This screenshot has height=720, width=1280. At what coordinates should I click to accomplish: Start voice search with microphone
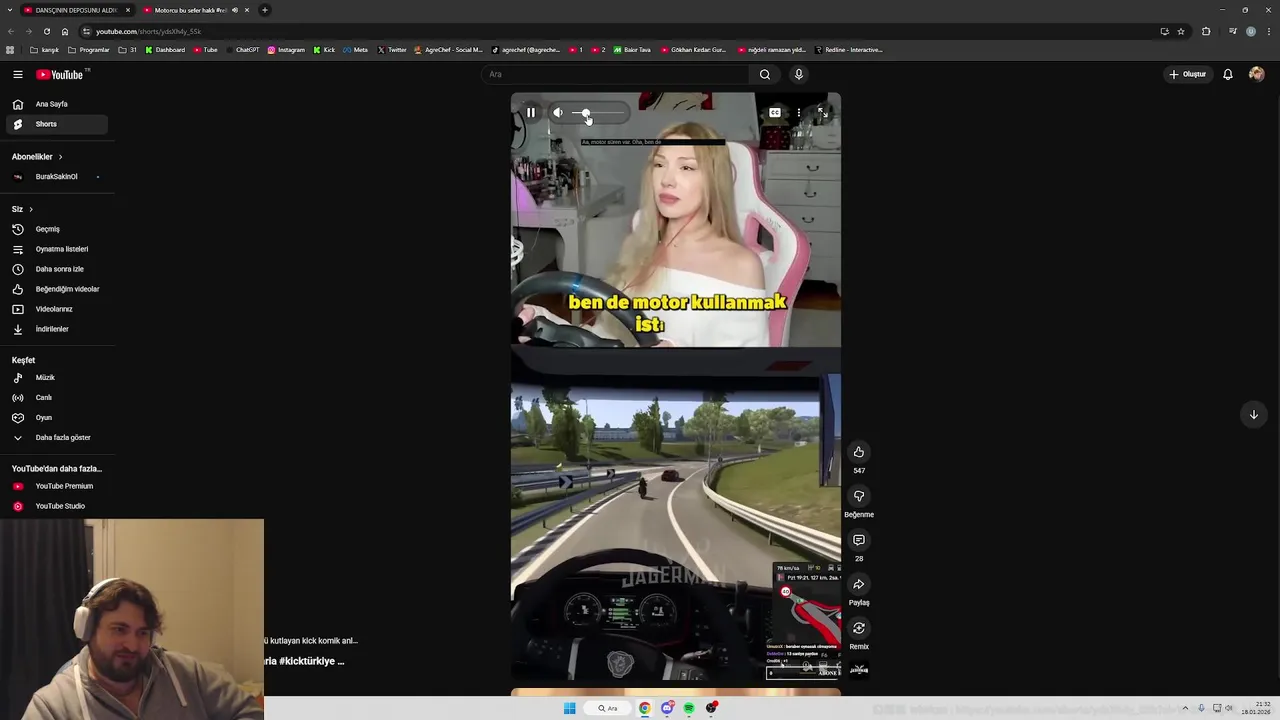[798, 74]
